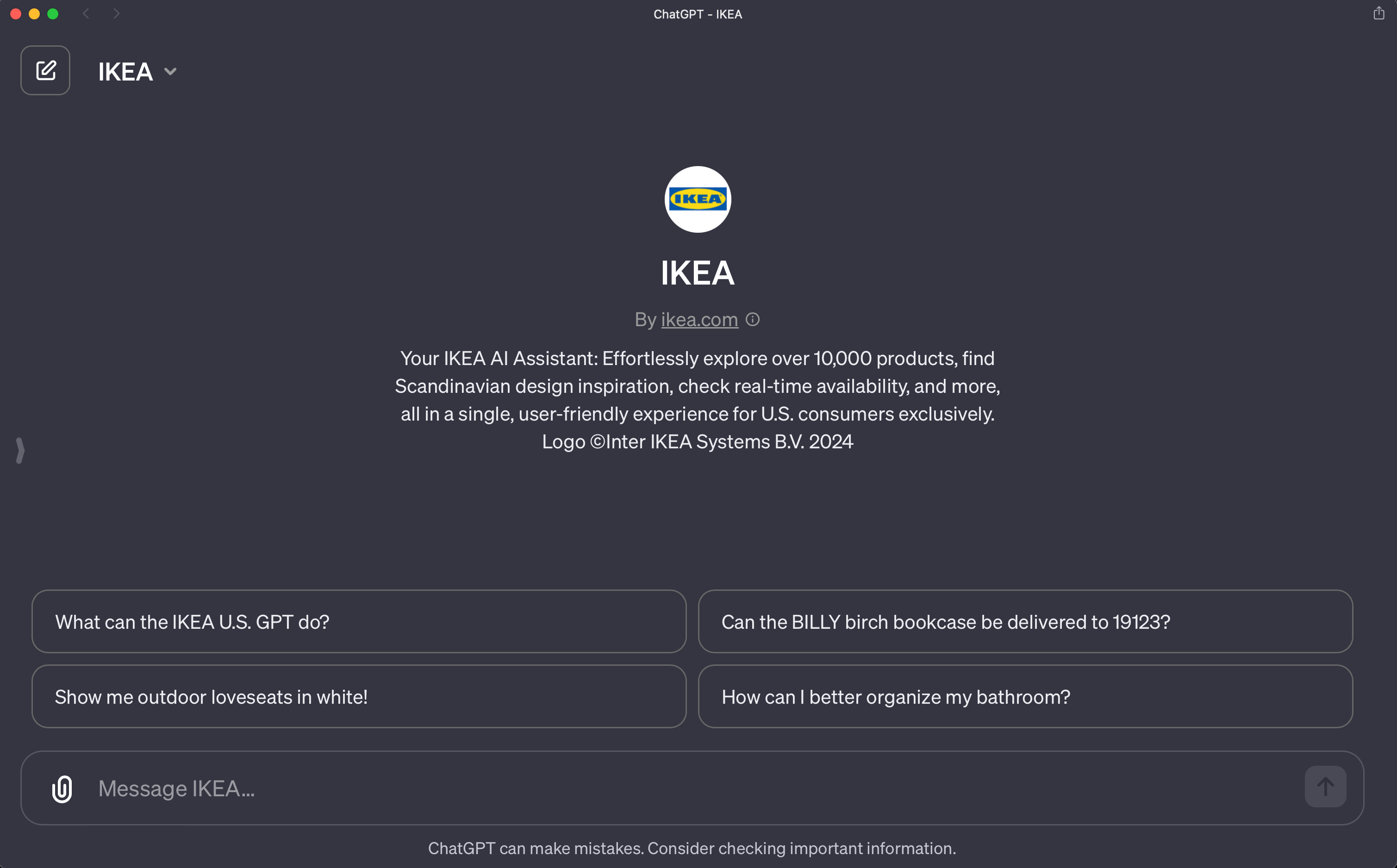Click the IKEA logo avatar
The image size is (1397, 868).
(x=698, y=199)
